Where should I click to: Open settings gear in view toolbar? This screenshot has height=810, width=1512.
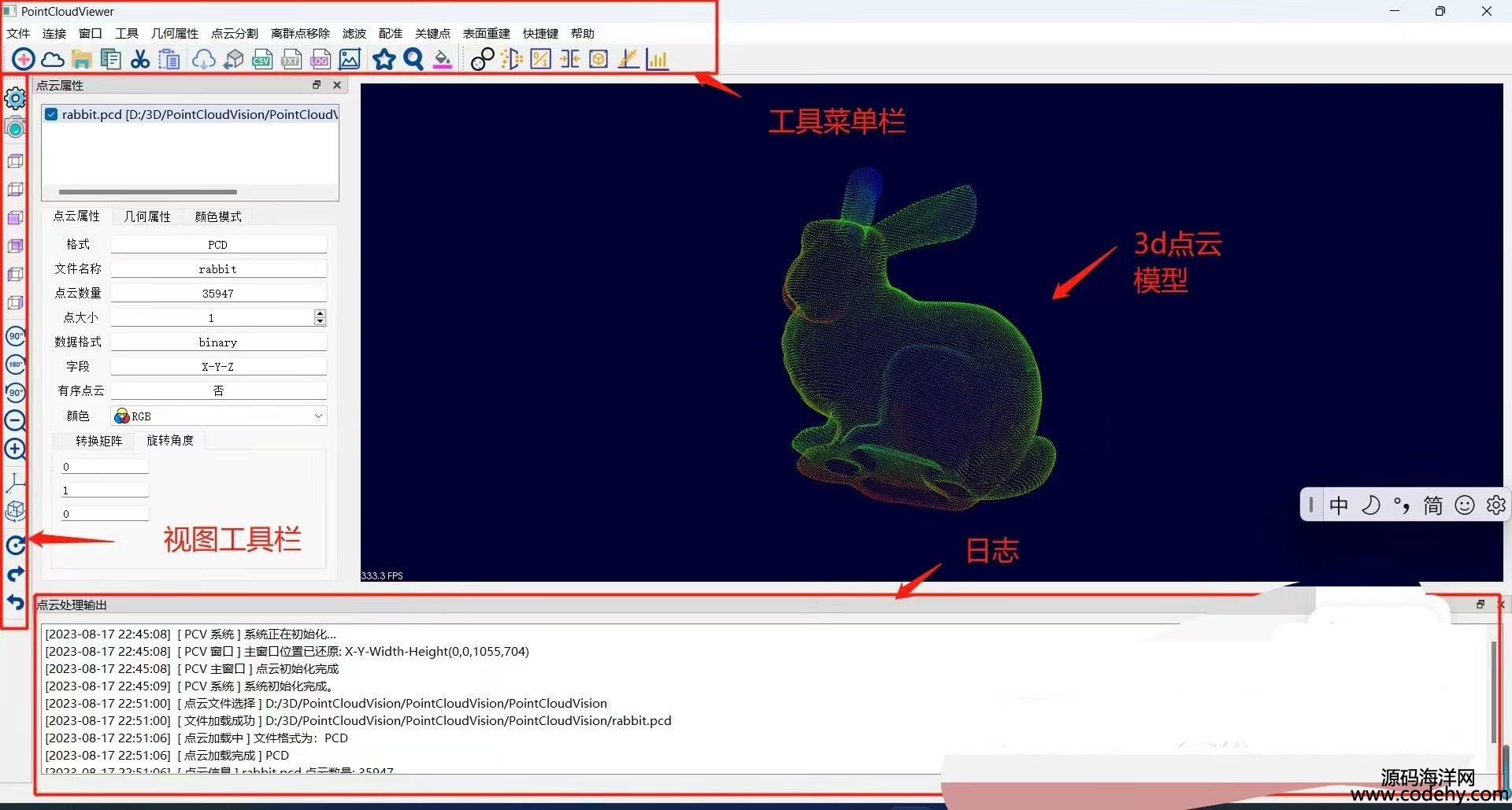(x=15, y=98)
